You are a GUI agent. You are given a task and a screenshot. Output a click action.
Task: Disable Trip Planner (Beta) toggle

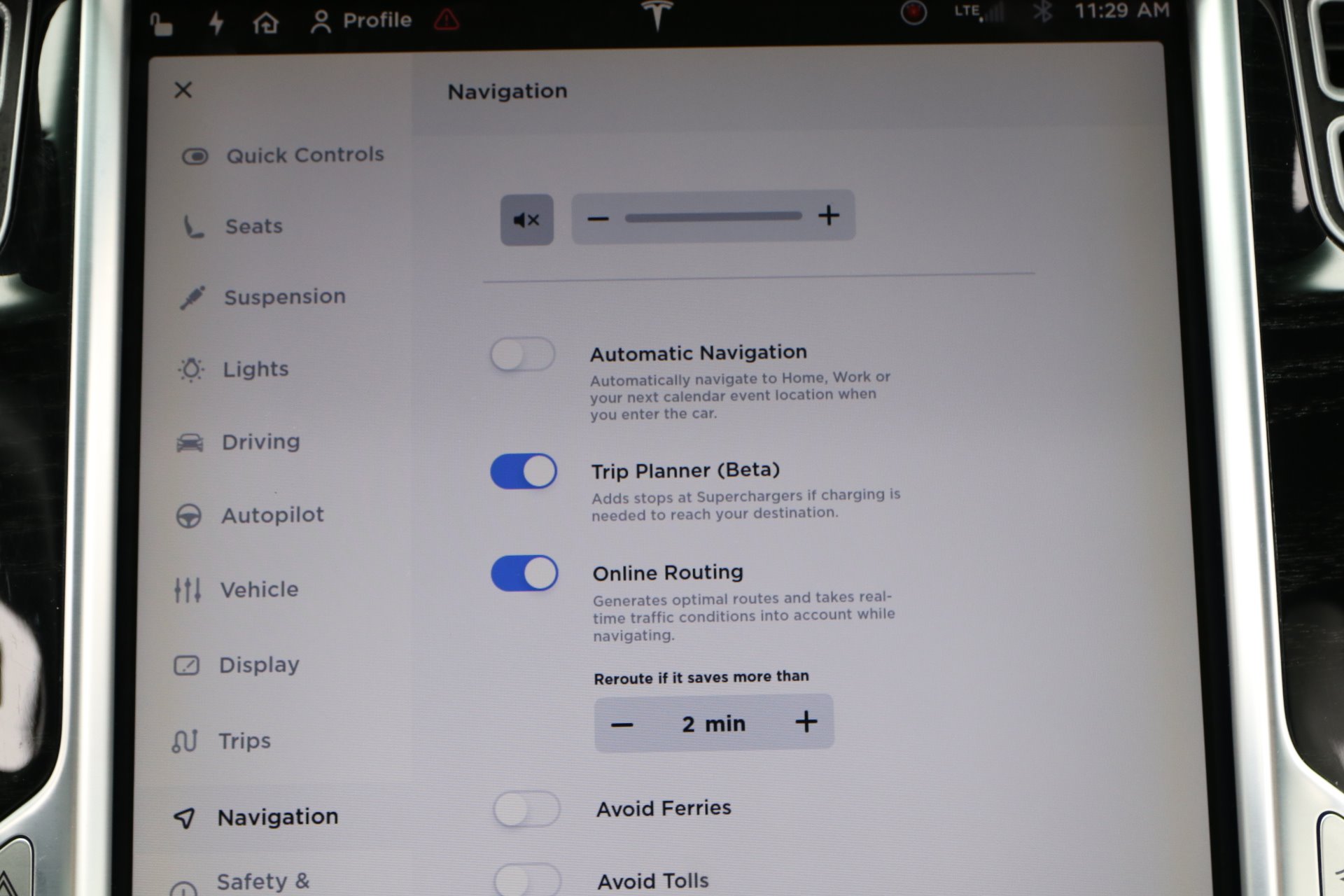[x=524, y=471]
